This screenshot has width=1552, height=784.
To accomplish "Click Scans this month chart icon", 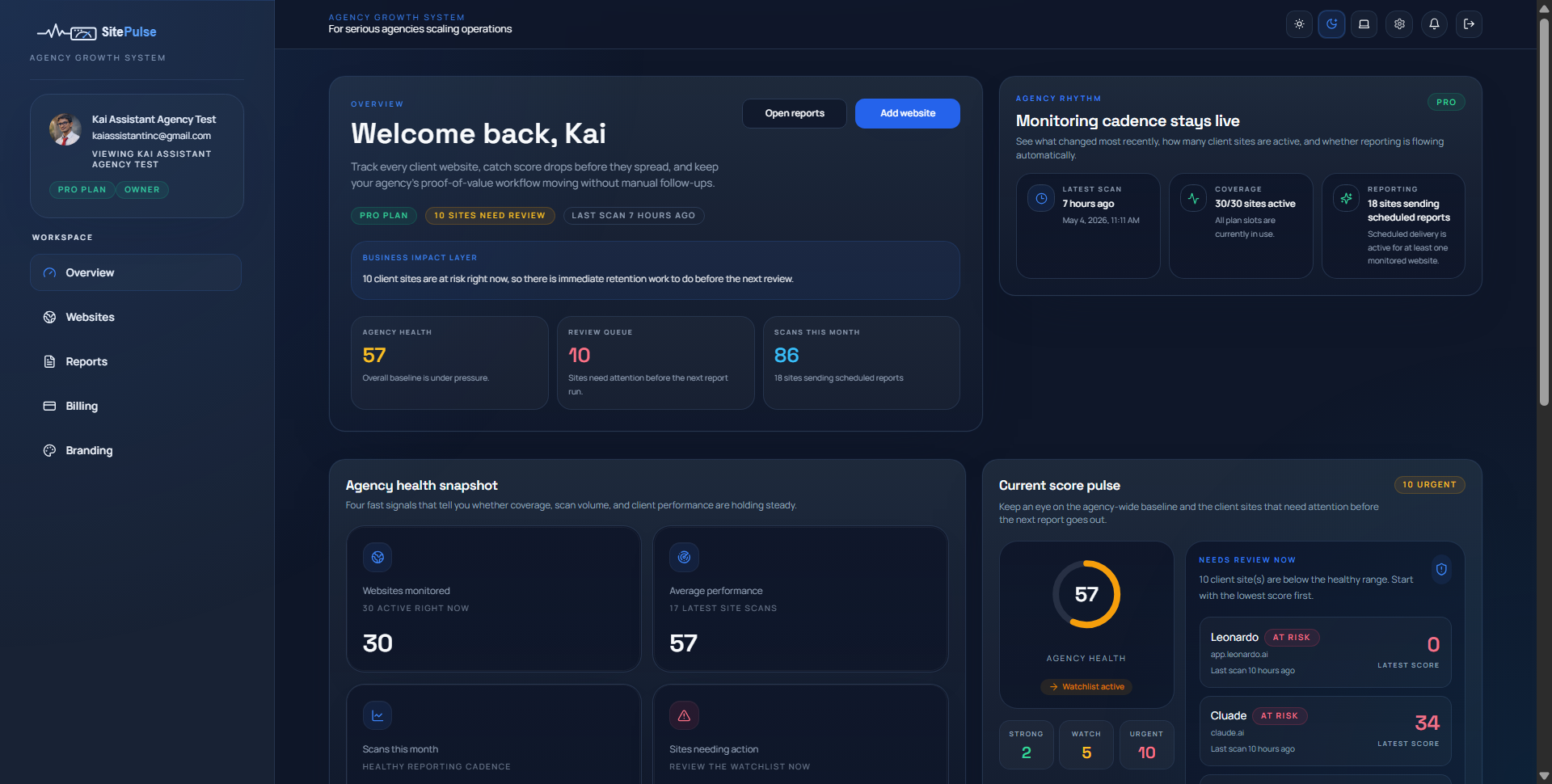I will coord(377,715).
